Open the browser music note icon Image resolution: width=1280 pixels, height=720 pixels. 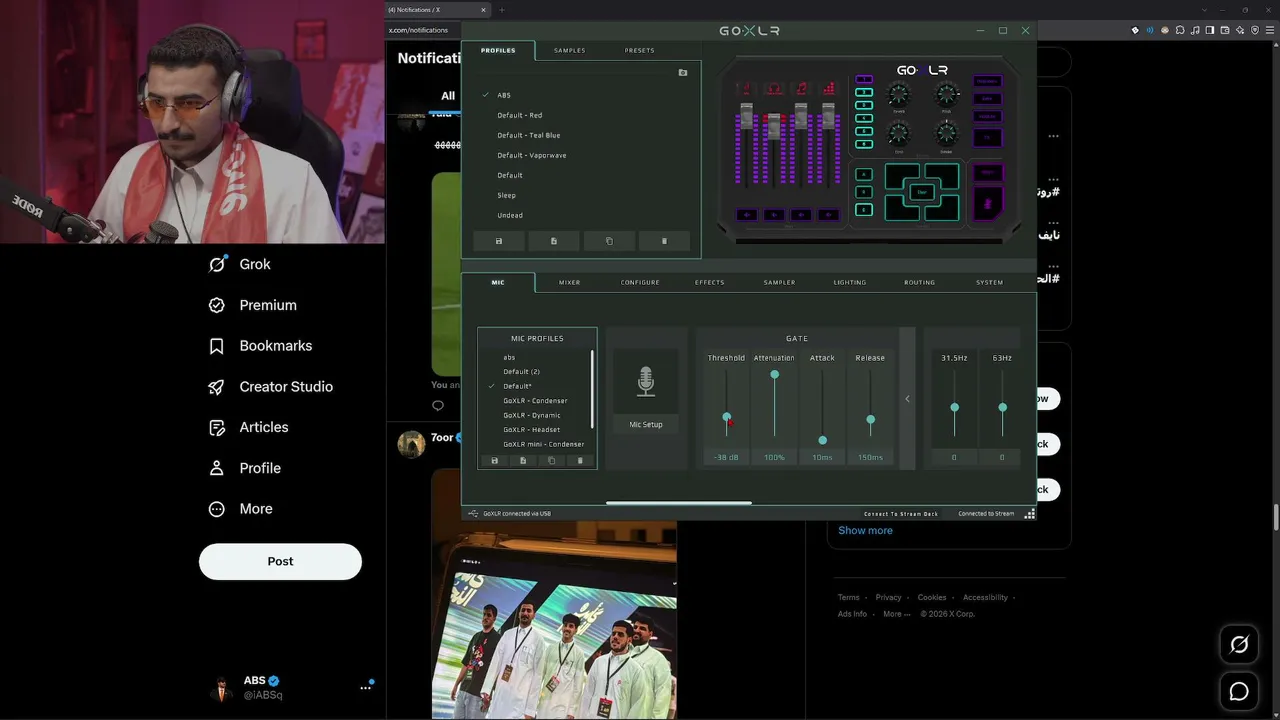pos(1195,30)
